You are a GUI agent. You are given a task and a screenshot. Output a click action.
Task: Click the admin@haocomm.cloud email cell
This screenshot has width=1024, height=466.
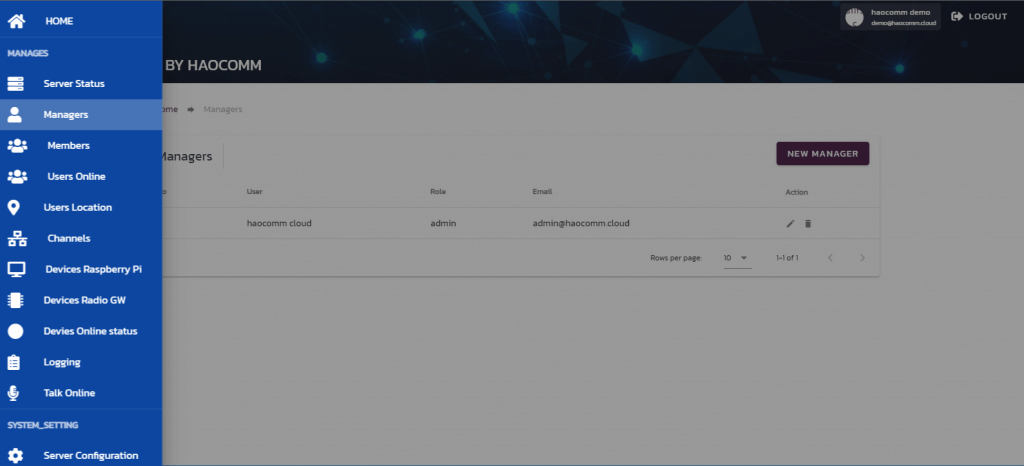(x=581, y=223)
